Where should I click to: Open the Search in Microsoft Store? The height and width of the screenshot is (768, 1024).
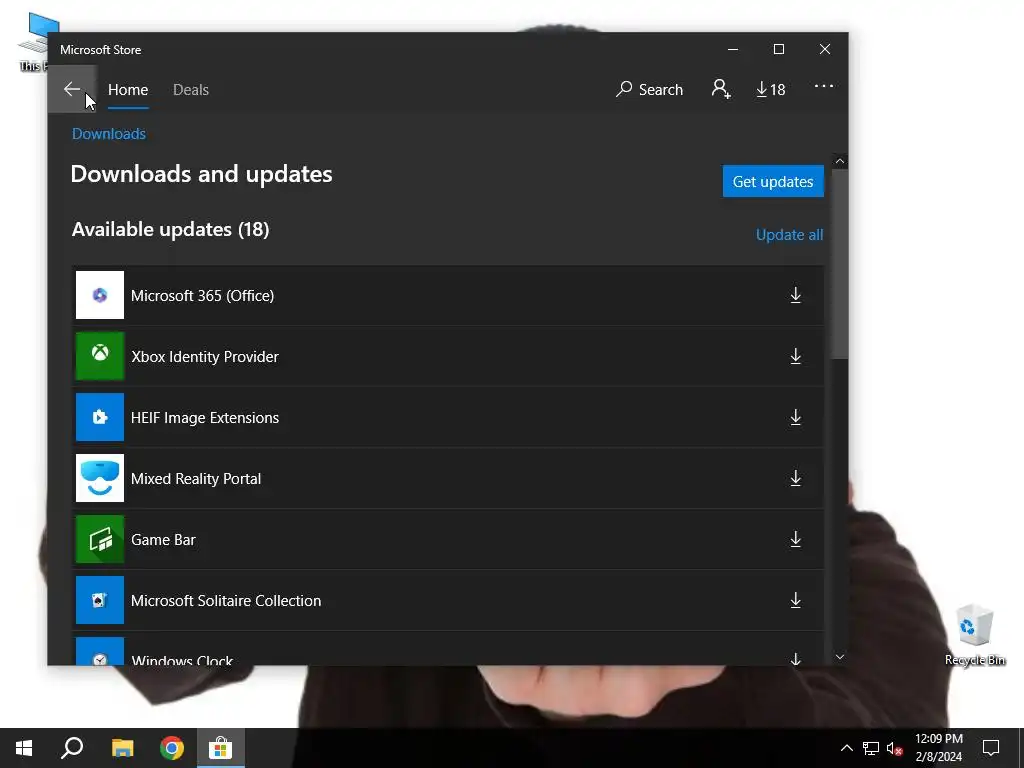649,89
